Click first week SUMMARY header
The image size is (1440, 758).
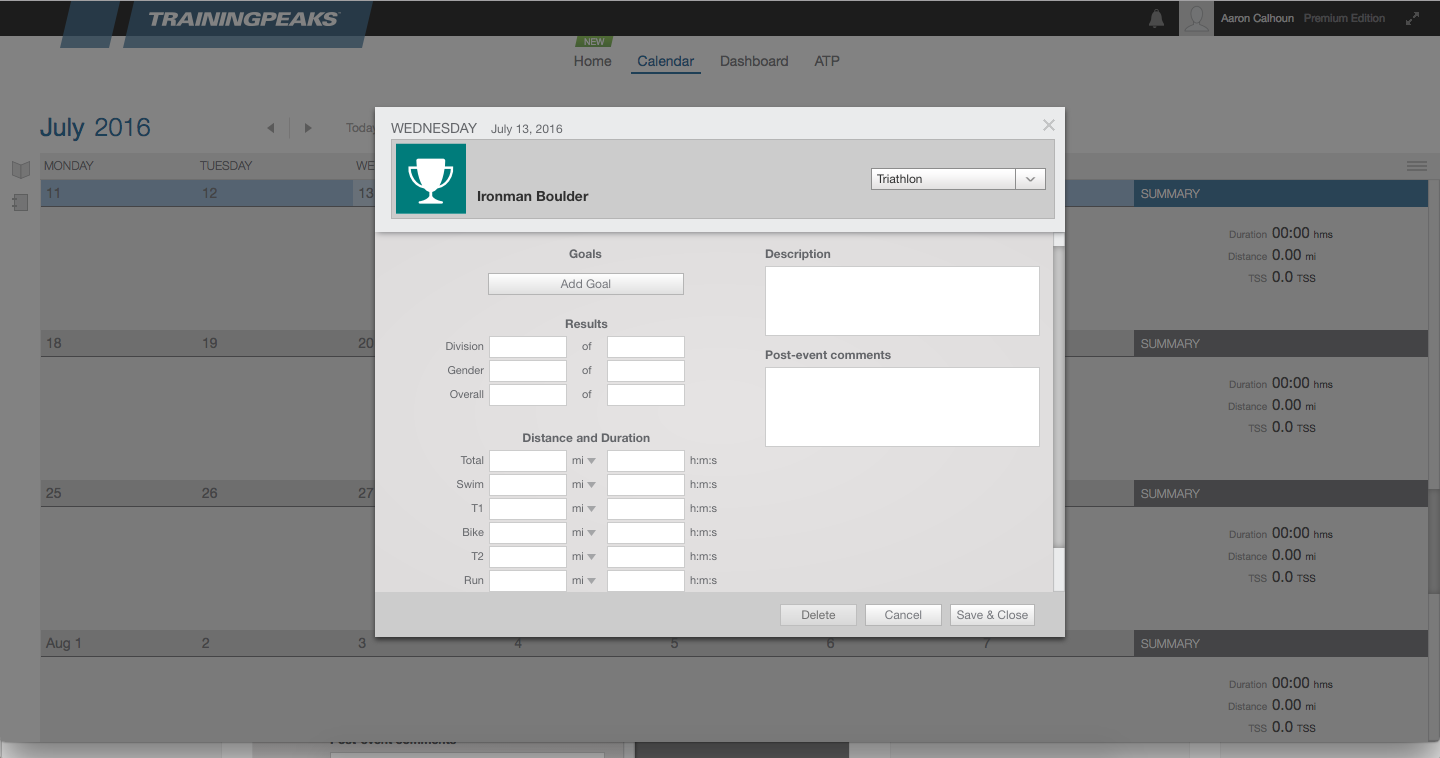tap(1281, 194)
